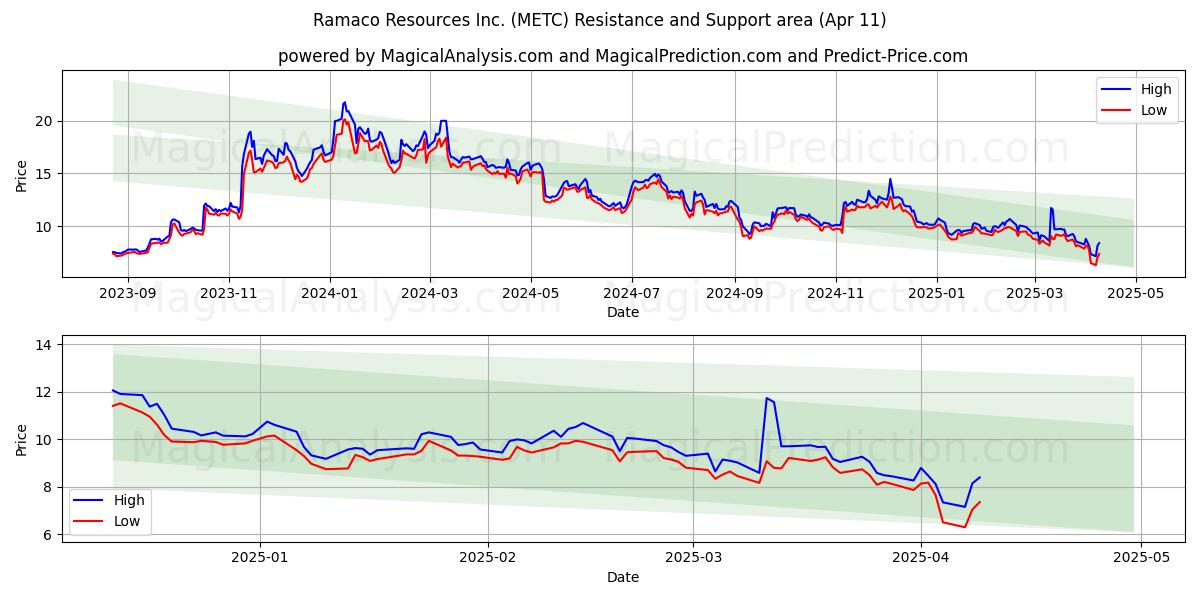Click the March 2025 spike in lower chart High line

pos(767,398)
